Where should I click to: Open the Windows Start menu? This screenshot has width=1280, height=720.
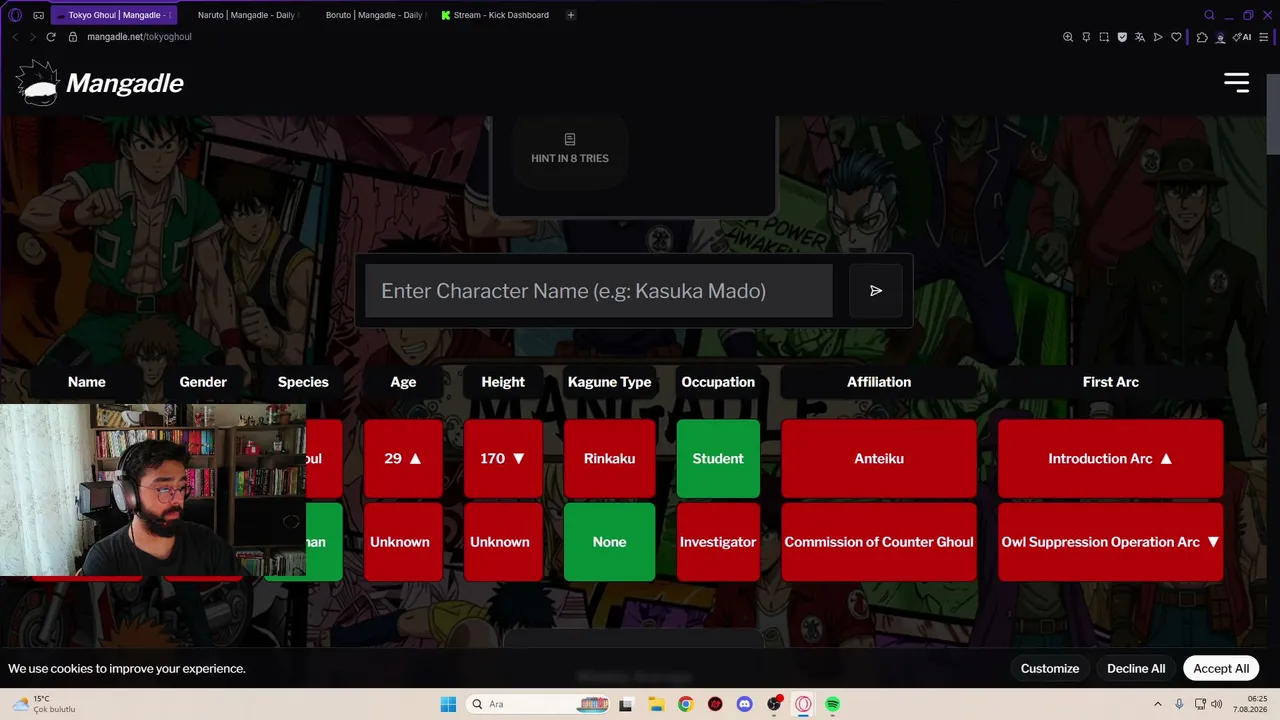(448, 704)
